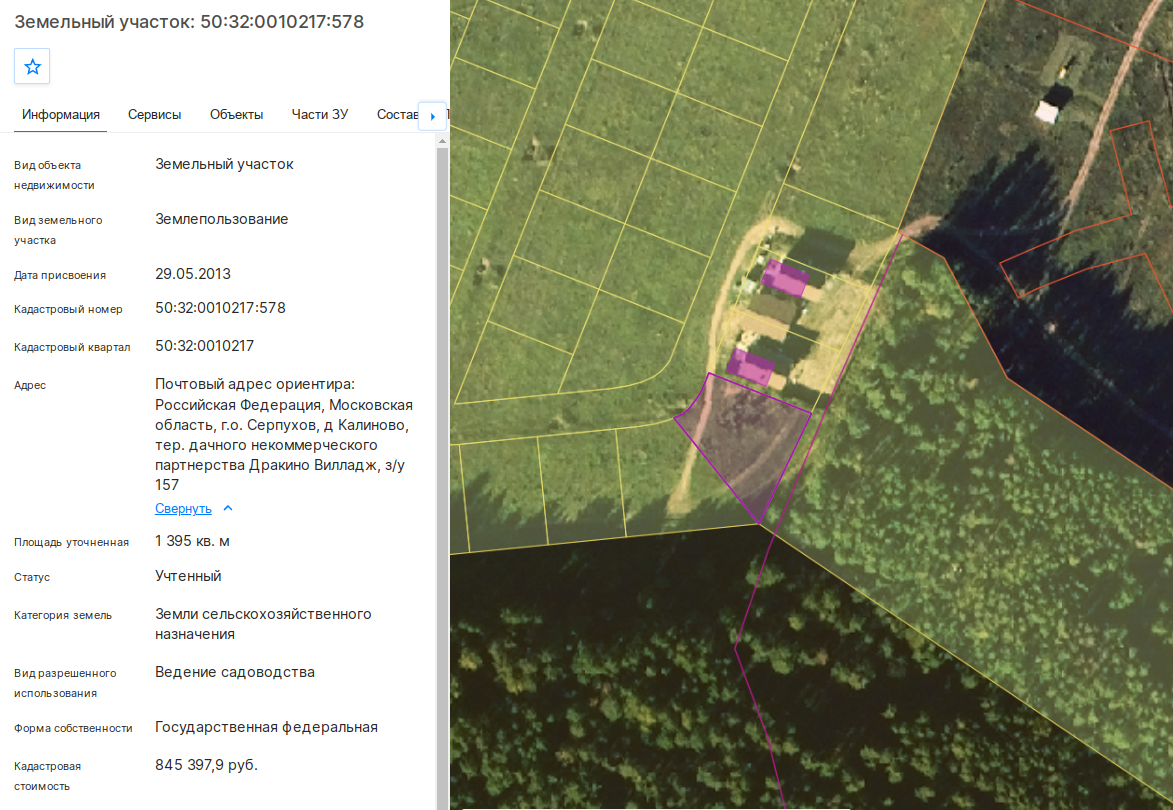Screen dimensions: 1173x810
Task: Click the cadastral cost value 845 397,9 руб.
Action: coord(206,765)
